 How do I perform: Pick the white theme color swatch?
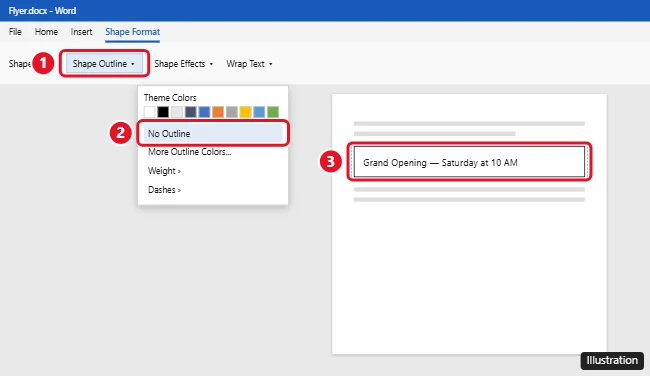coord(149,112)
